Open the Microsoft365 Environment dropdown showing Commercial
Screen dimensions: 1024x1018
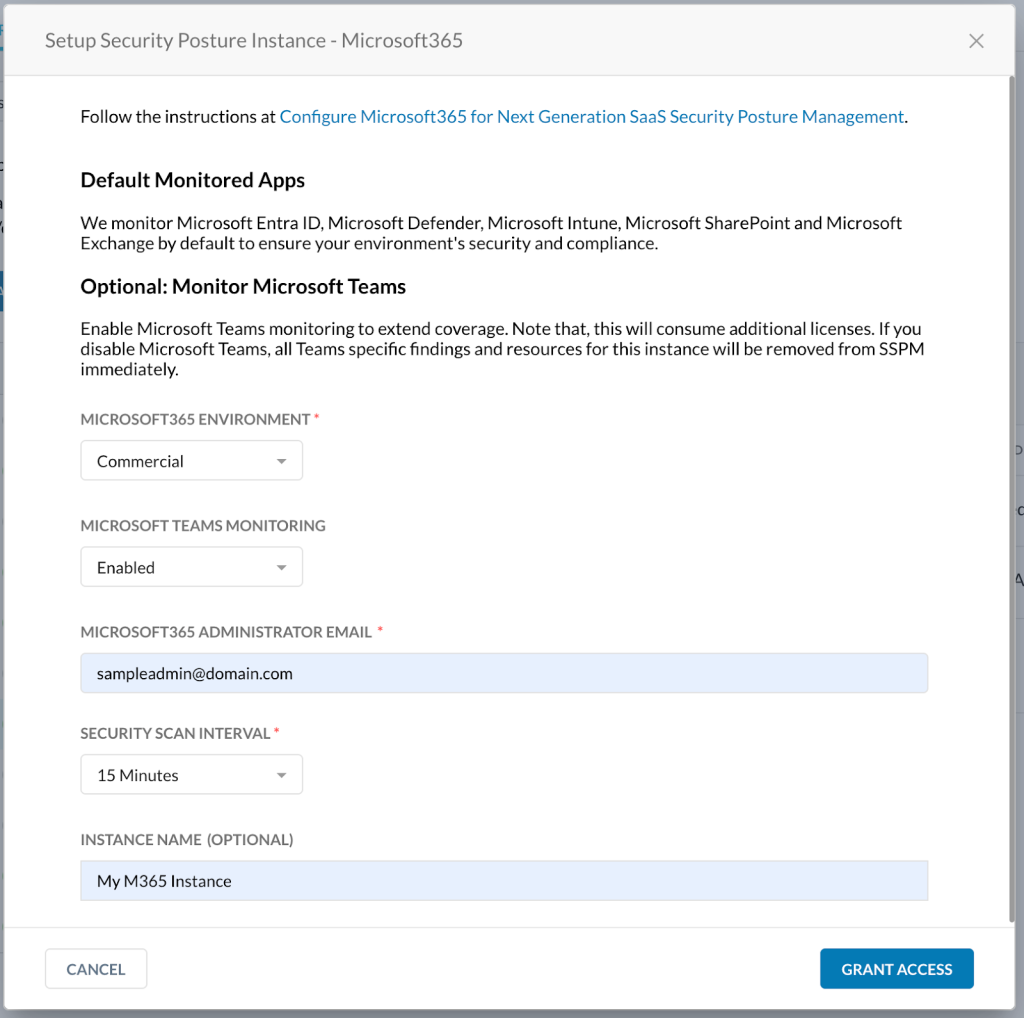(191, 460)
